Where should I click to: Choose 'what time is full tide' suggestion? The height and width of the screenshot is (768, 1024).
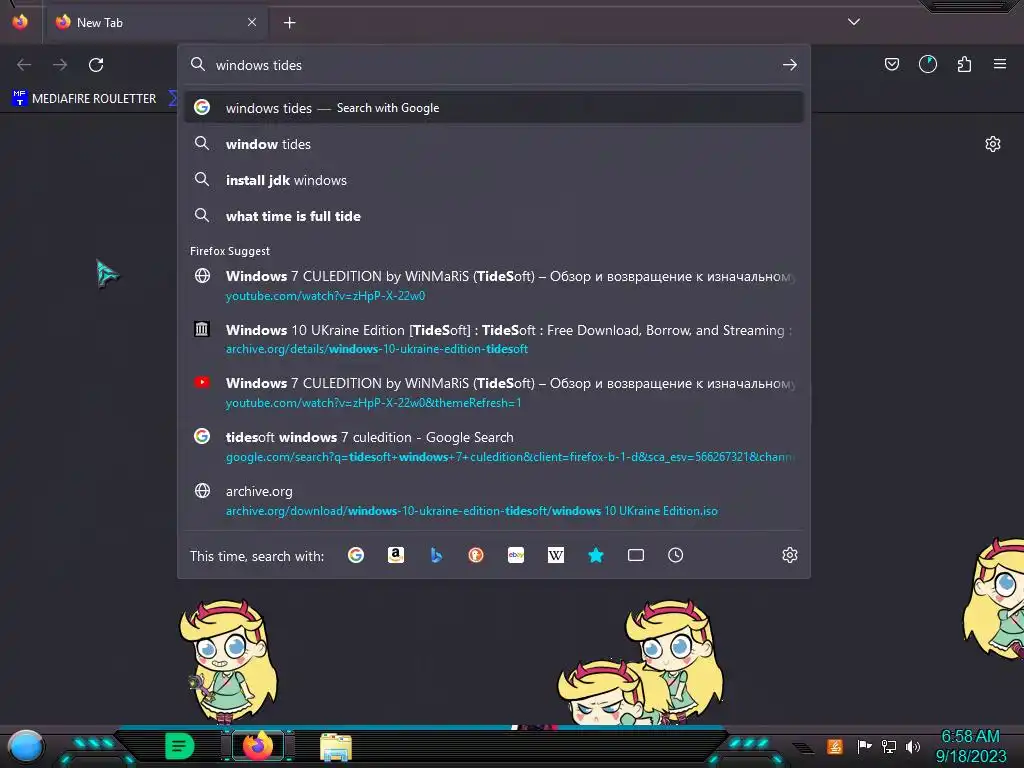[494, 216]
